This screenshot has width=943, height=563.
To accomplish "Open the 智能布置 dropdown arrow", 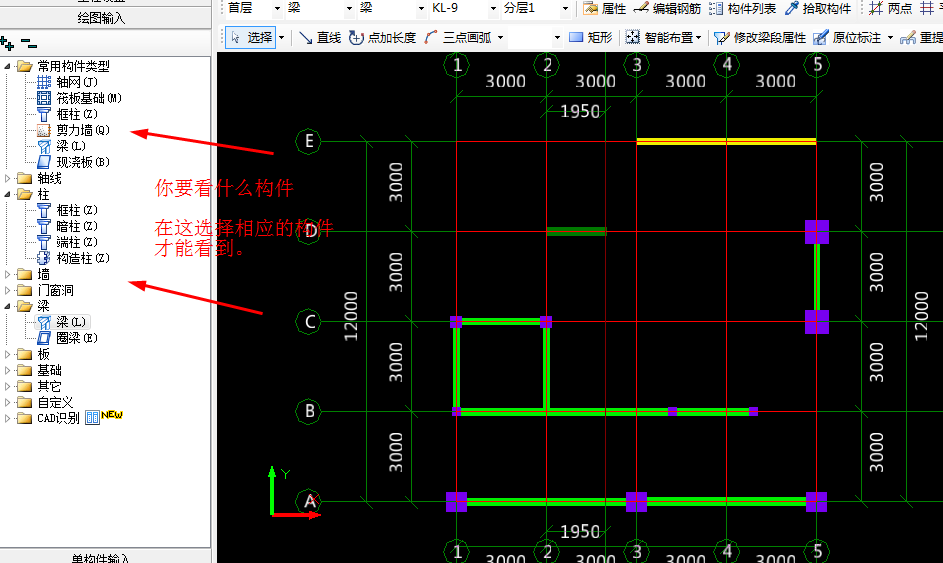I will point(698,38).
